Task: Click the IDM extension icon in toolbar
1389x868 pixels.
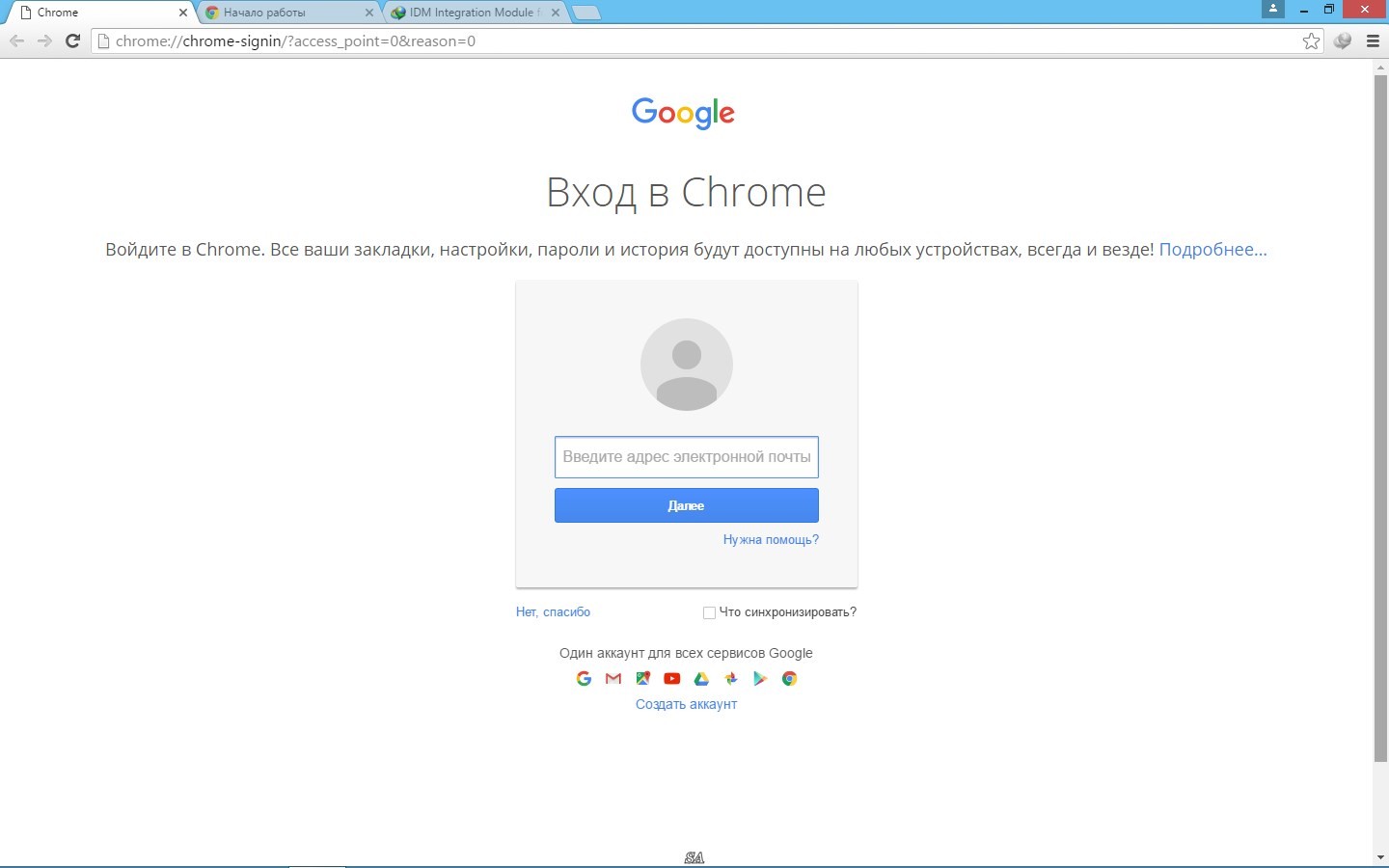Action: pos(1342,41)
